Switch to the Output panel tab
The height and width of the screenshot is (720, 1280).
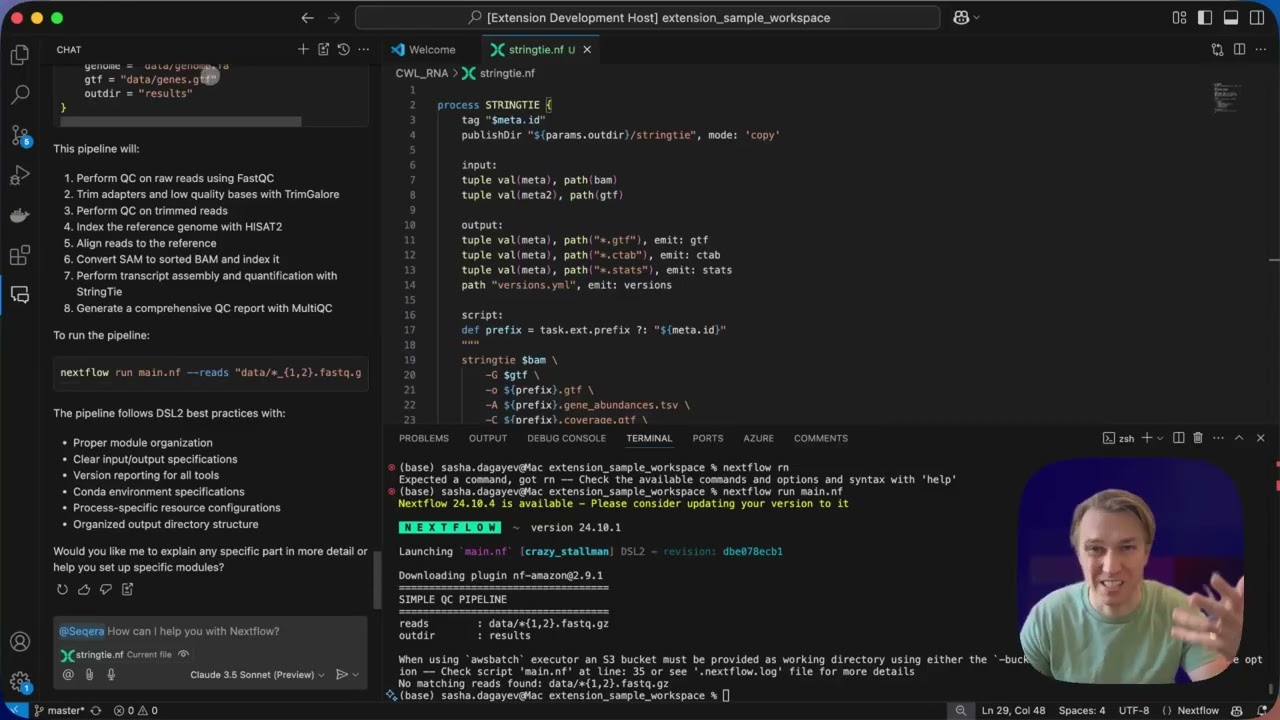click(x=488, y=438)
